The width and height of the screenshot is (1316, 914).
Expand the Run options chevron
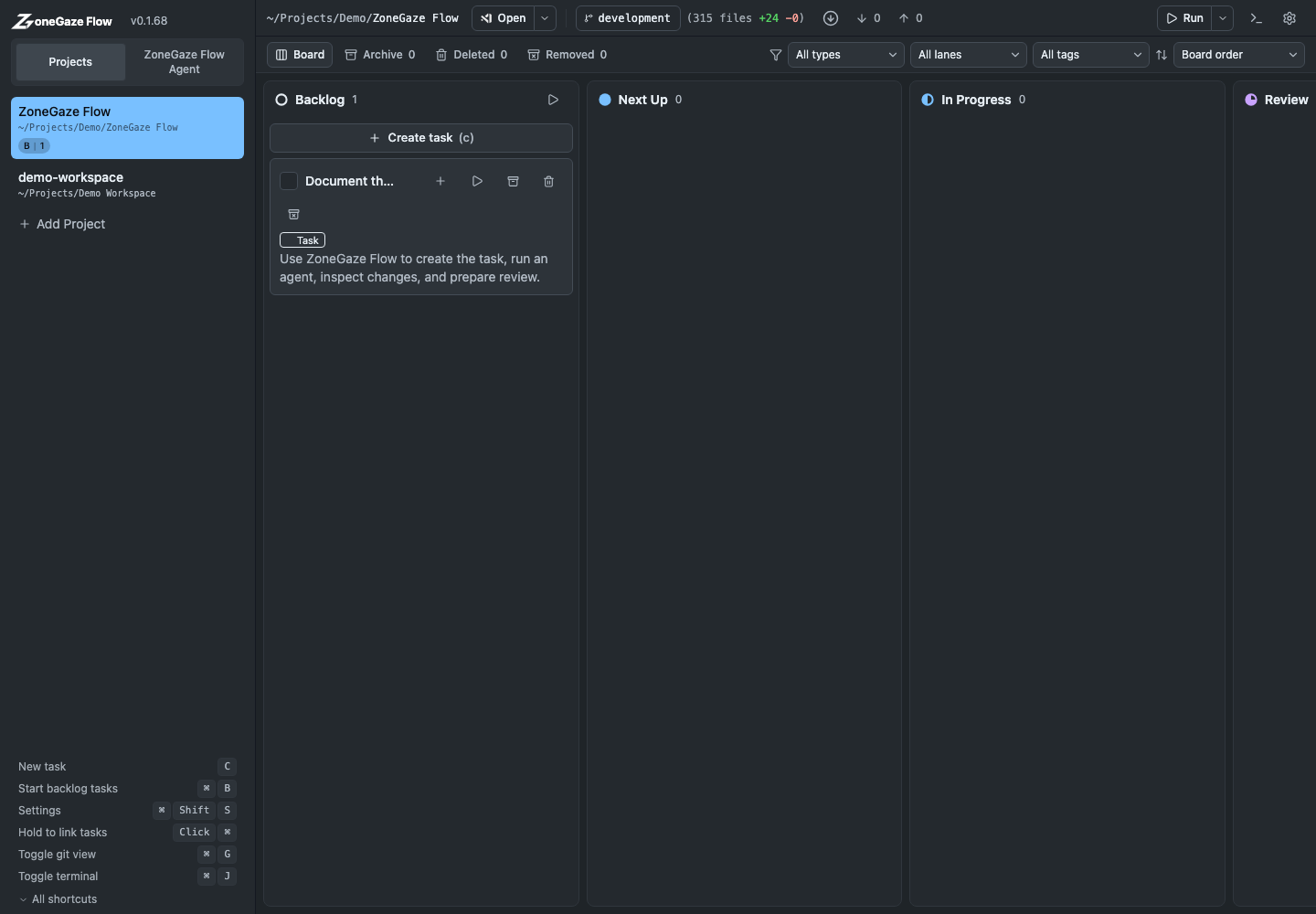(x=1223, y=18)
